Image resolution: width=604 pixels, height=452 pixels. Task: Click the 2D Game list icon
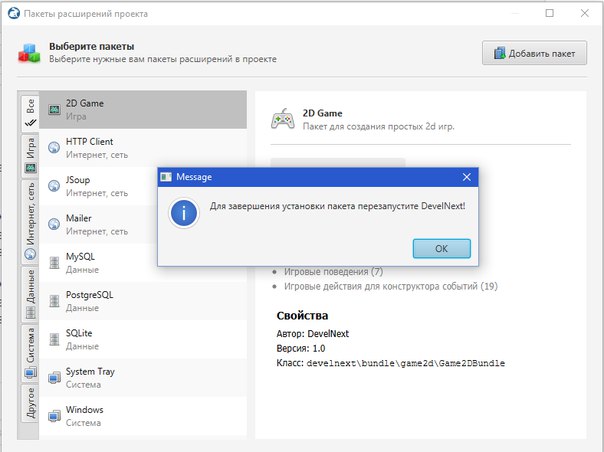click(54, 110)
